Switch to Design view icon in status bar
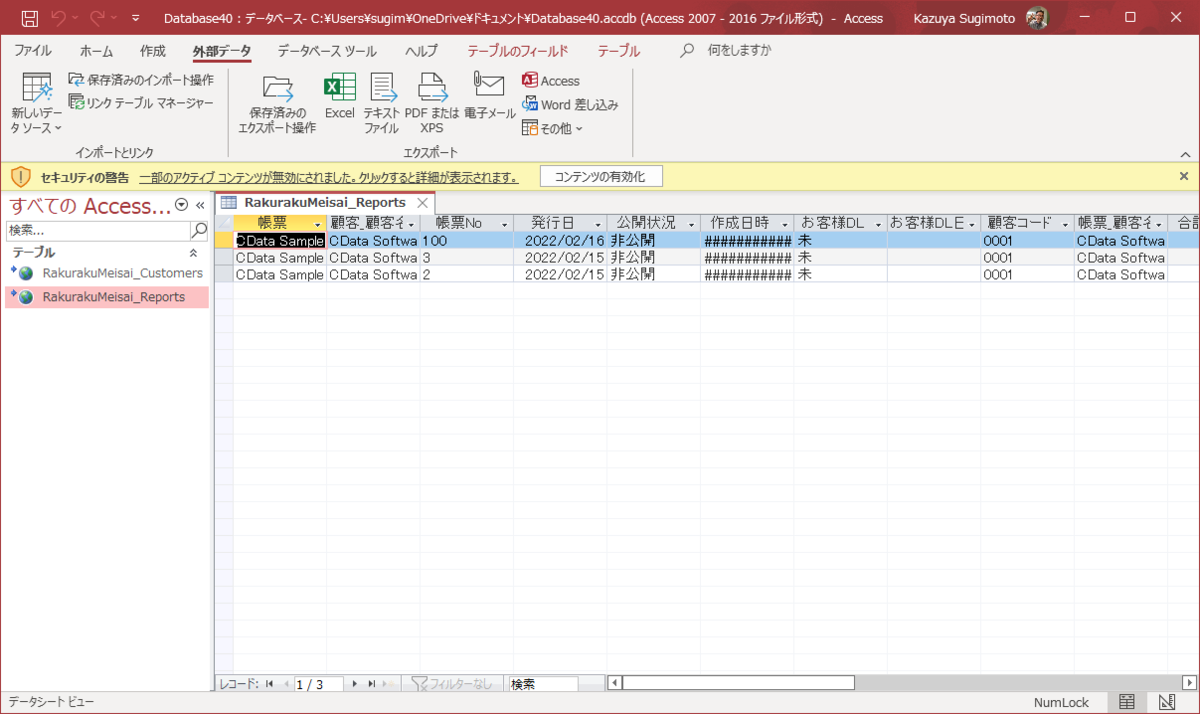 pyautogui.click(x=1165, y=702)
